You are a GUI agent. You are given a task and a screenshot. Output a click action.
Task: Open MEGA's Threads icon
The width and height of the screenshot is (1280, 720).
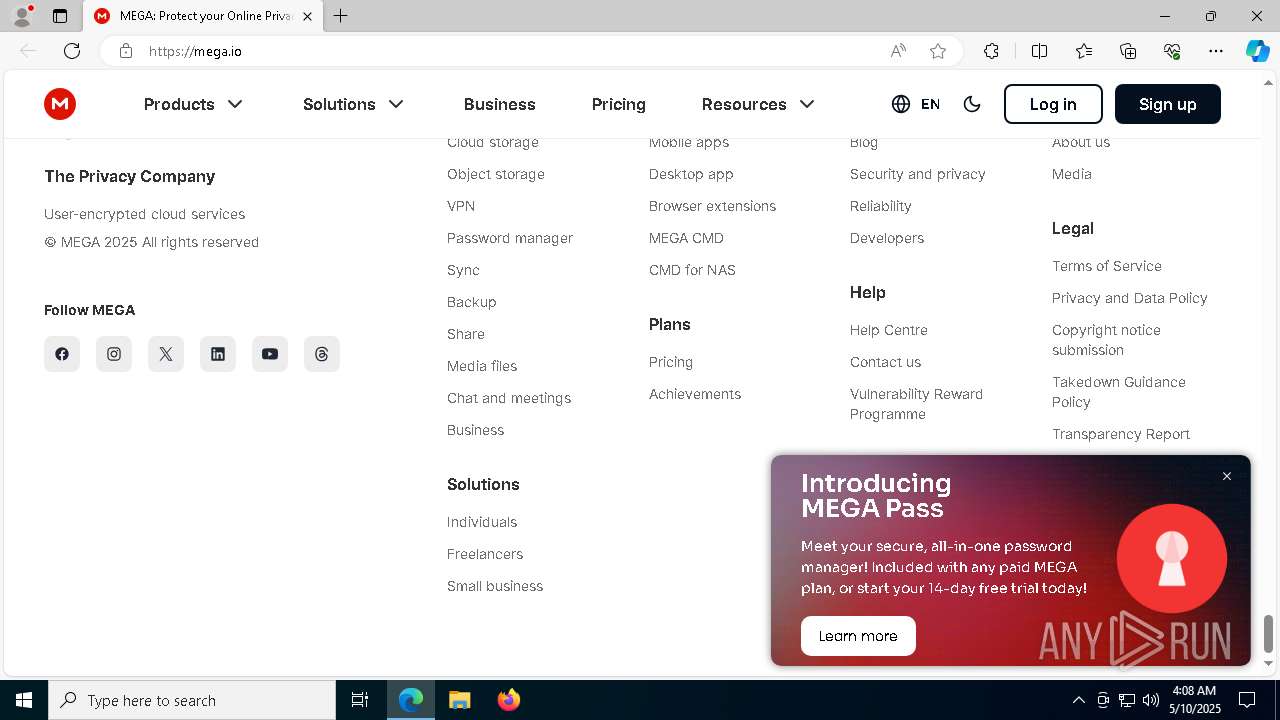[322, 354]
